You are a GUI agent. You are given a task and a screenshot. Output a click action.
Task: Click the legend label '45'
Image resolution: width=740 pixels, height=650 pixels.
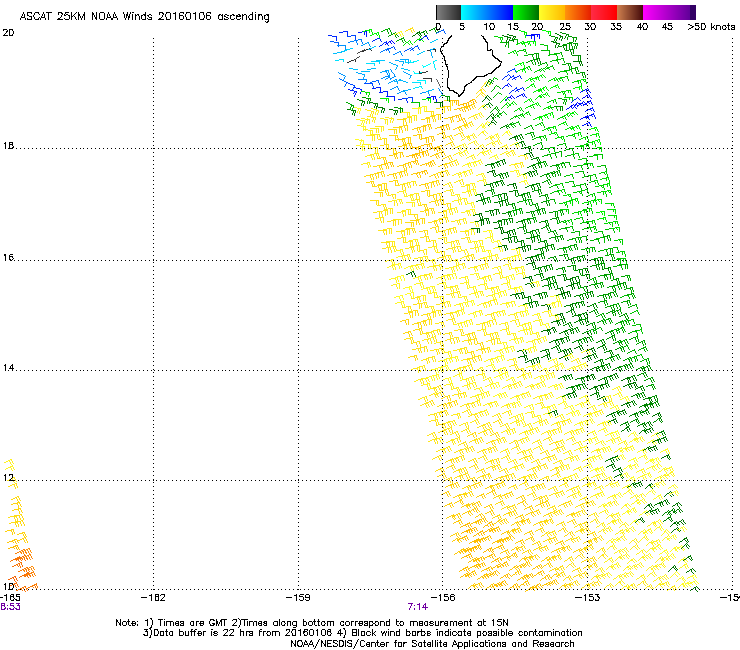pos(667,27)
